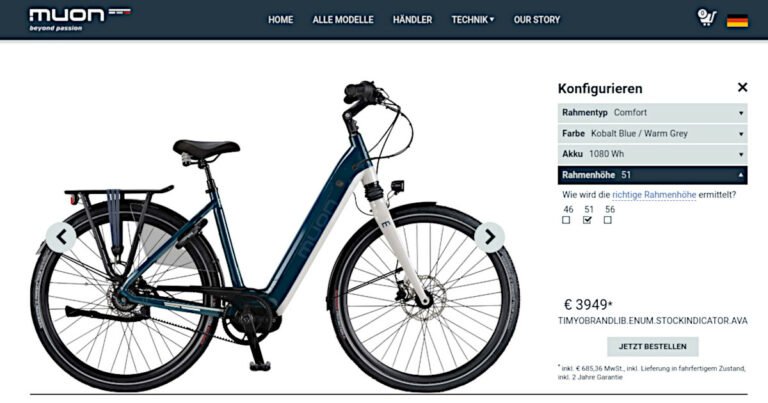Click the muon logo
Viewport: 768px width, 403px height.
click(x=80, y=20)
